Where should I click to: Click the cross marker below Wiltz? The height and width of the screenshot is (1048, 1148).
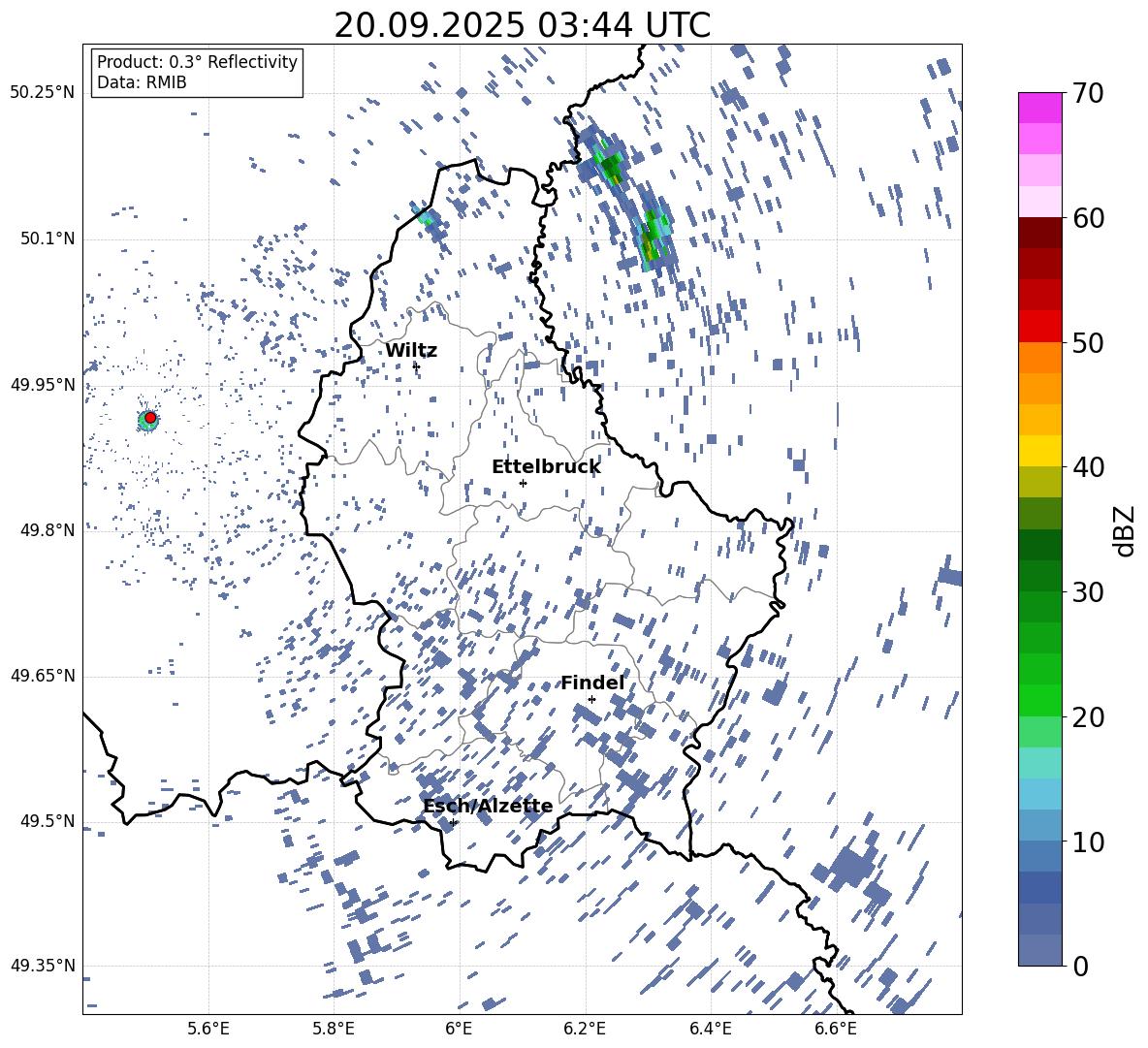click(x=416, y=365)
